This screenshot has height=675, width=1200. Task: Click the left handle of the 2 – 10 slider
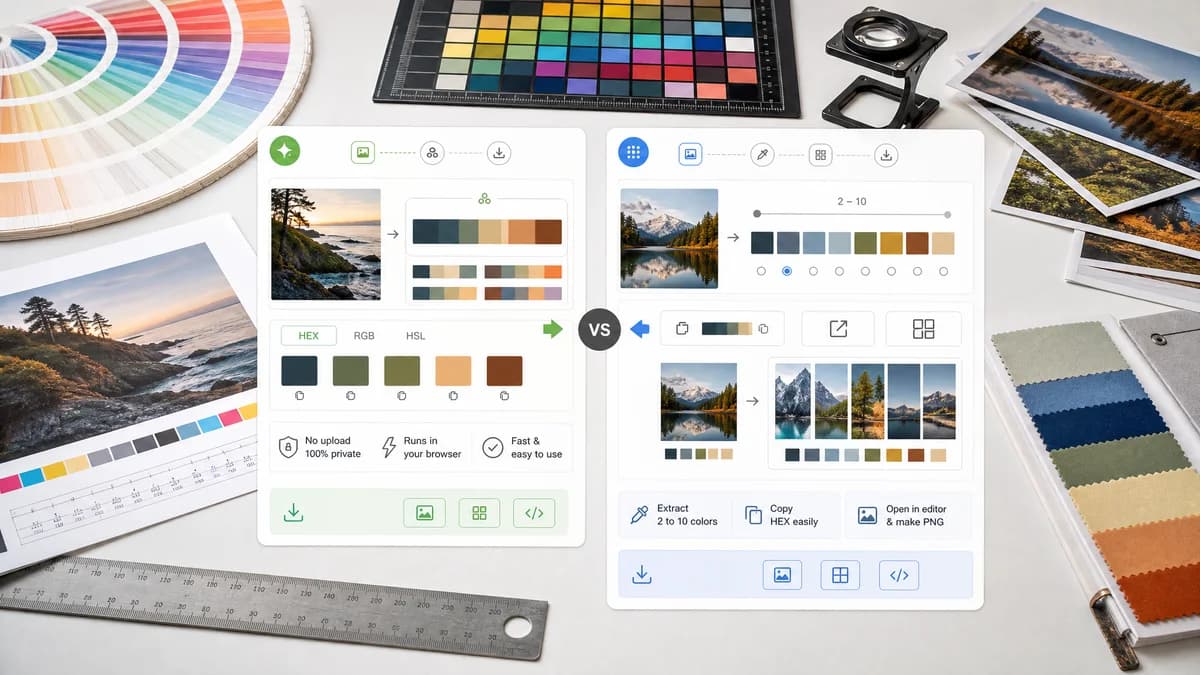coord(757,214)
